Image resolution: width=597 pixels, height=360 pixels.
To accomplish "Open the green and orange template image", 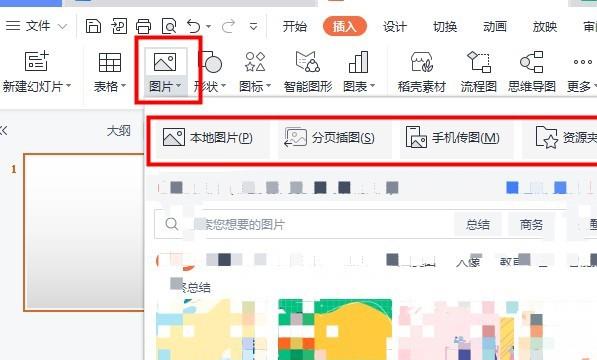I will [335, 330].
